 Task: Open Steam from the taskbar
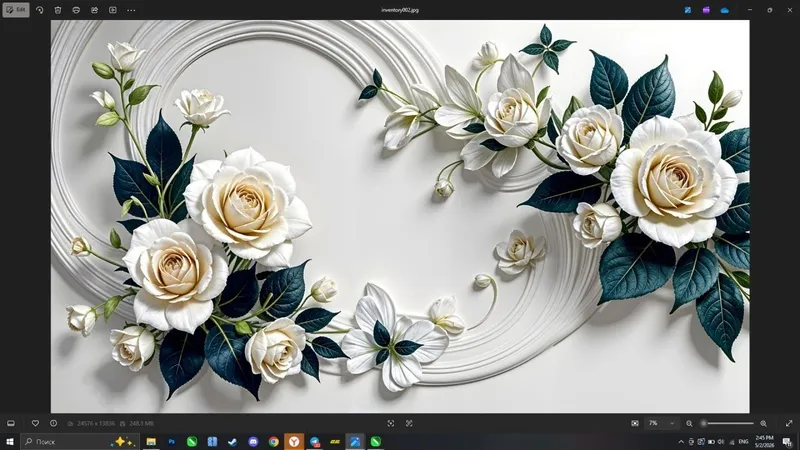point(233,442)
